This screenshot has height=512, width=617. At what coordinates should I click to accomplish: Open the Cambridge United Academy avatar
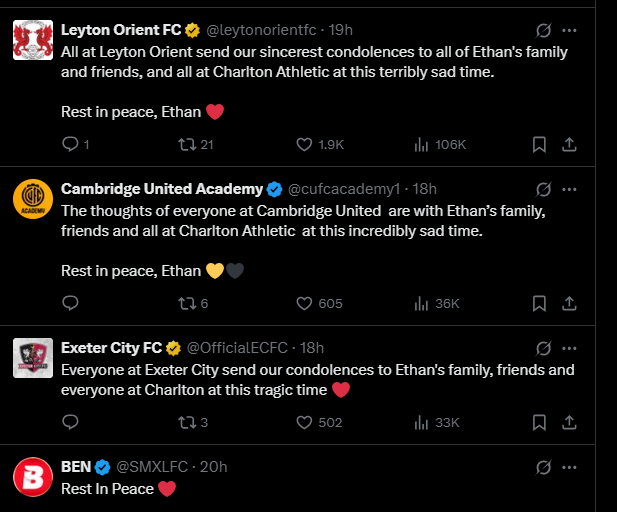point(33,199)
